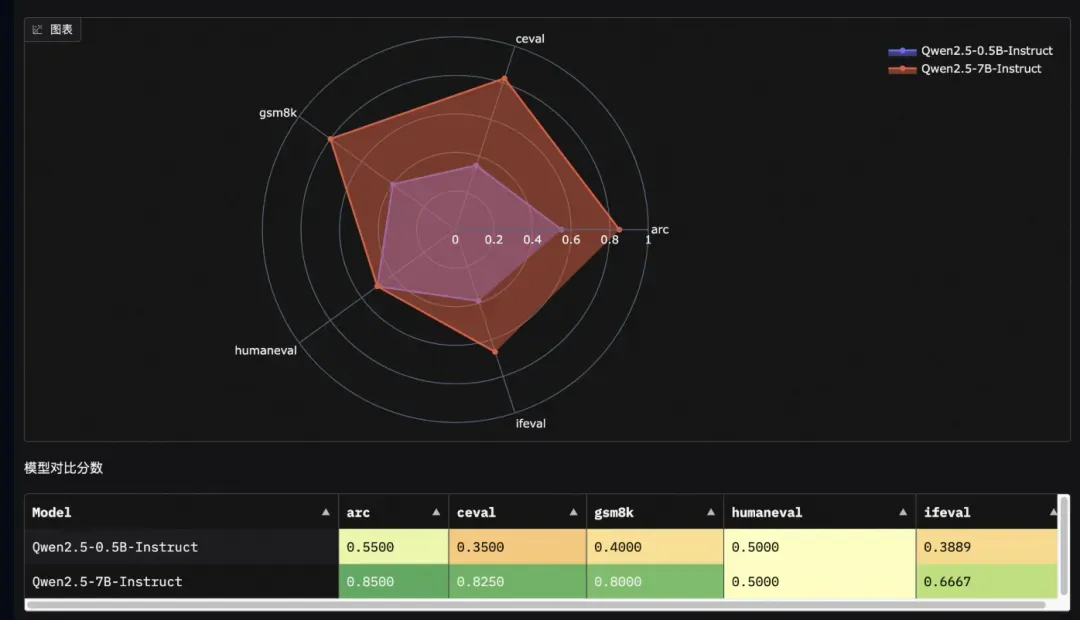Click the blue Qwen2.5-0.5B-Instruct legend swatch
1080x620 pixels.
[x=902, y=51]
